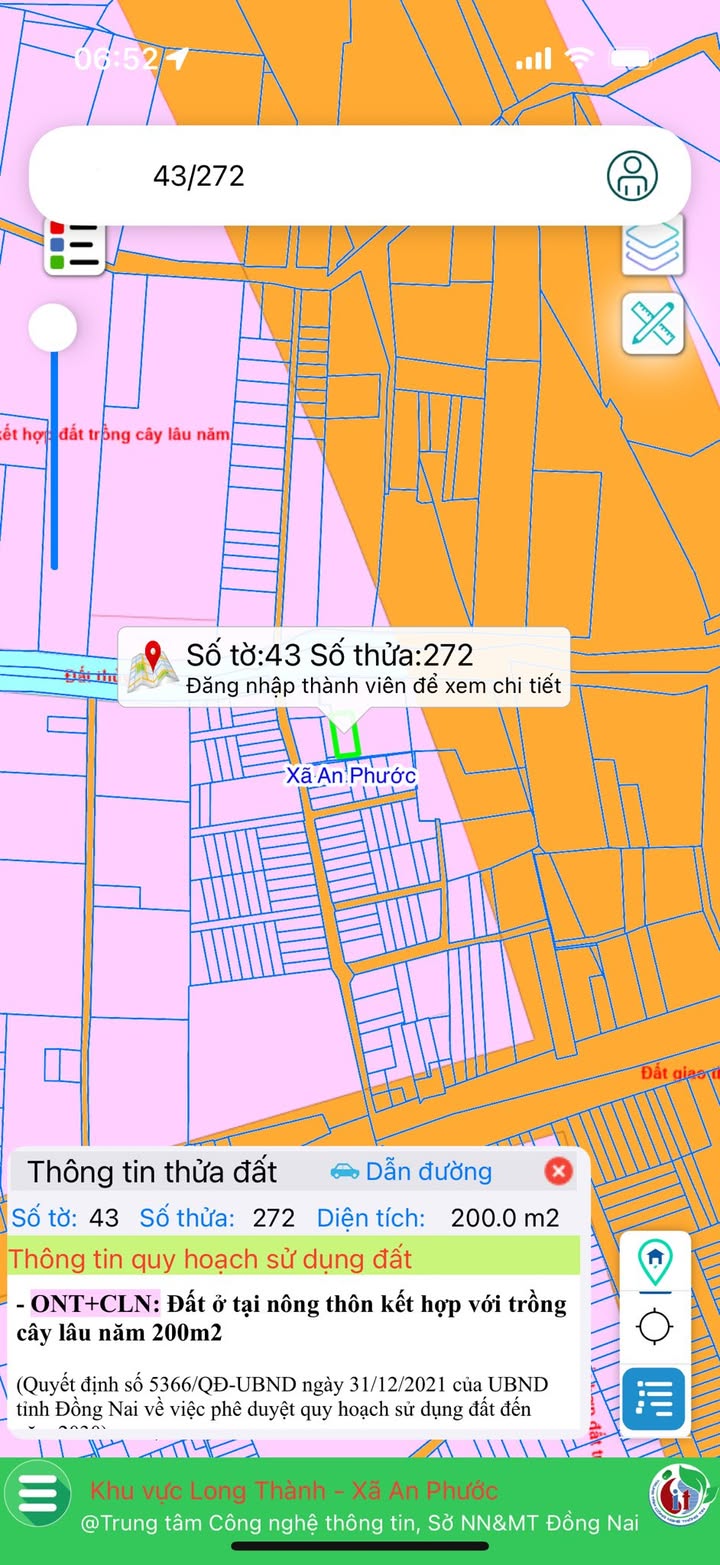Tap Đăng nhập thành viên để xem chi tiết

[x=373, y=686]
